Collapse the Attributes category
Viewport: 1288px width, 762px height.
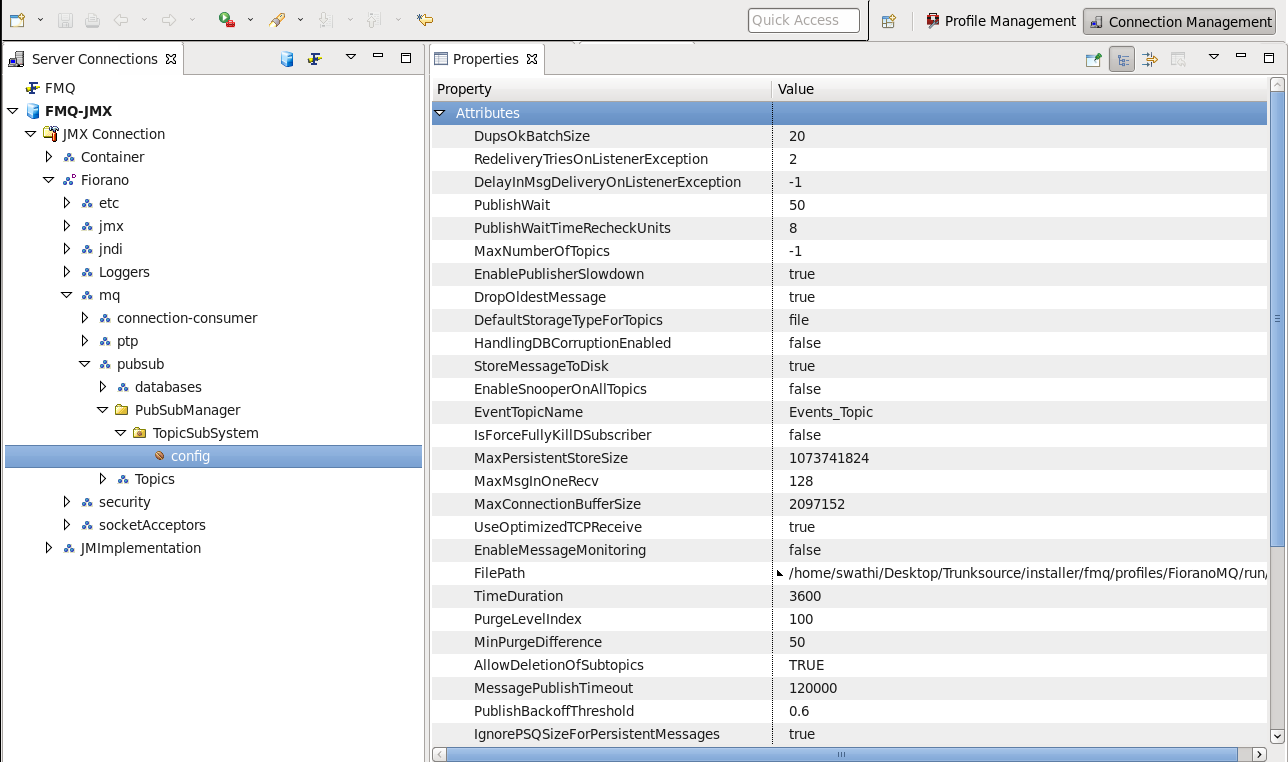tap(440, 113)
